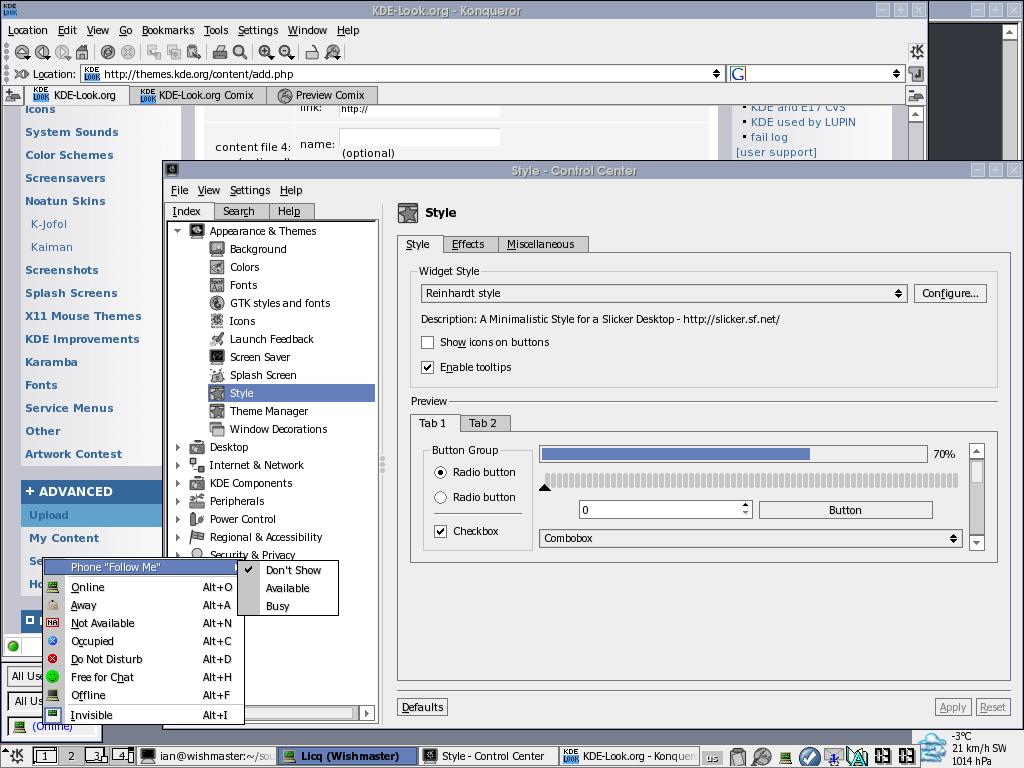Viewport: 1024px width, 768px height.
Task: Click close tab icon right of tab bar
Action: pyautogui.click(x=916, y=96)
